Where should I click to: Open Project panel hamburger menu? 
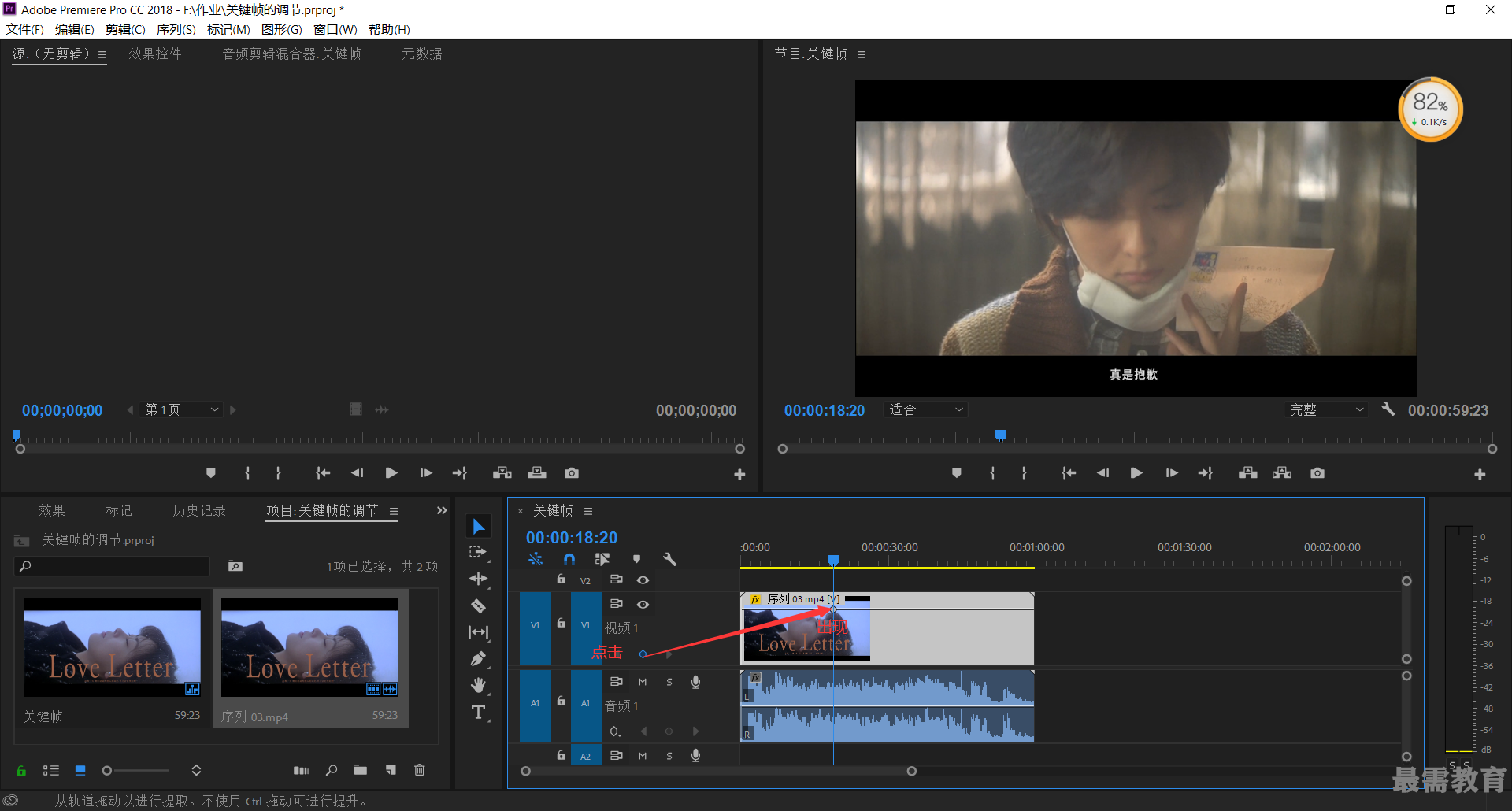[x=393, y=511]
